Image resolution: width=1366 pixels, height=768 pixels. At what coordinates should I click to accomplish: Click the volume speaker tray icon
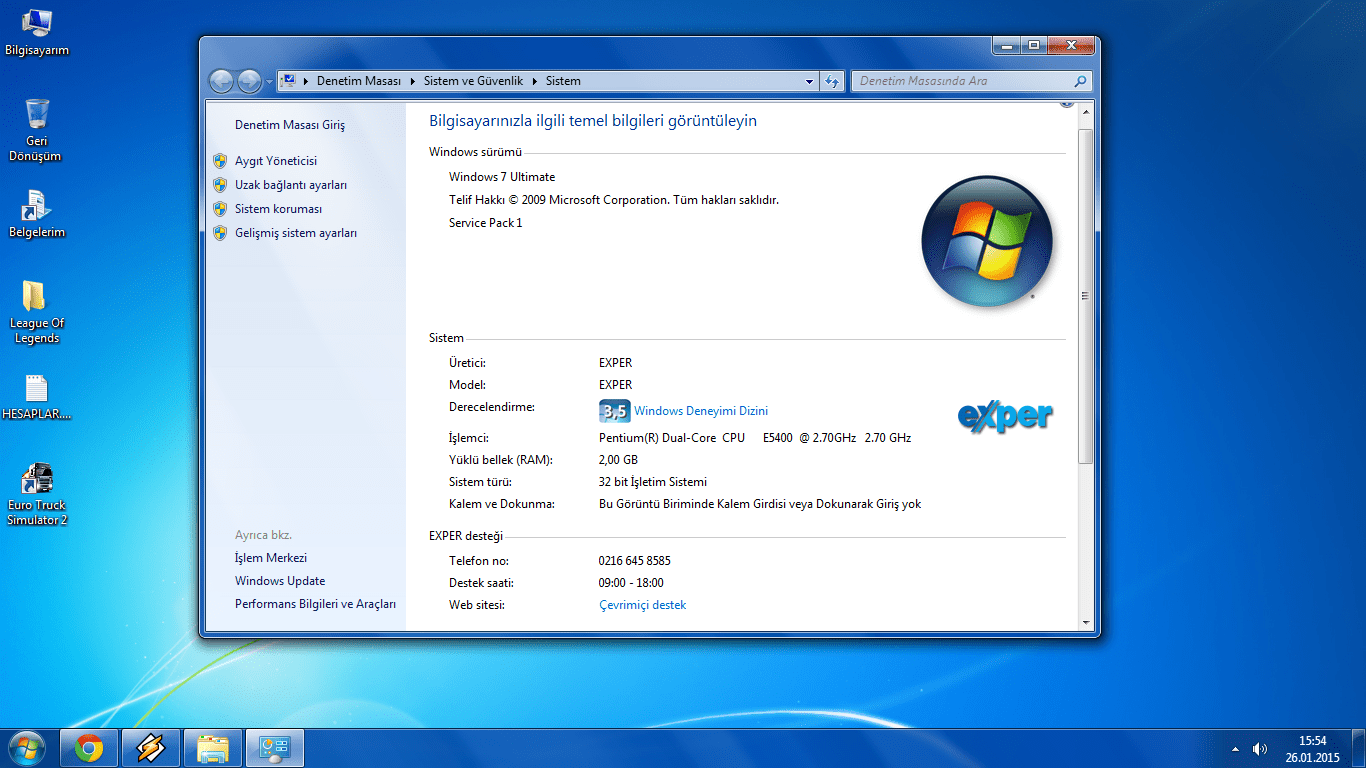(1260, 749)
